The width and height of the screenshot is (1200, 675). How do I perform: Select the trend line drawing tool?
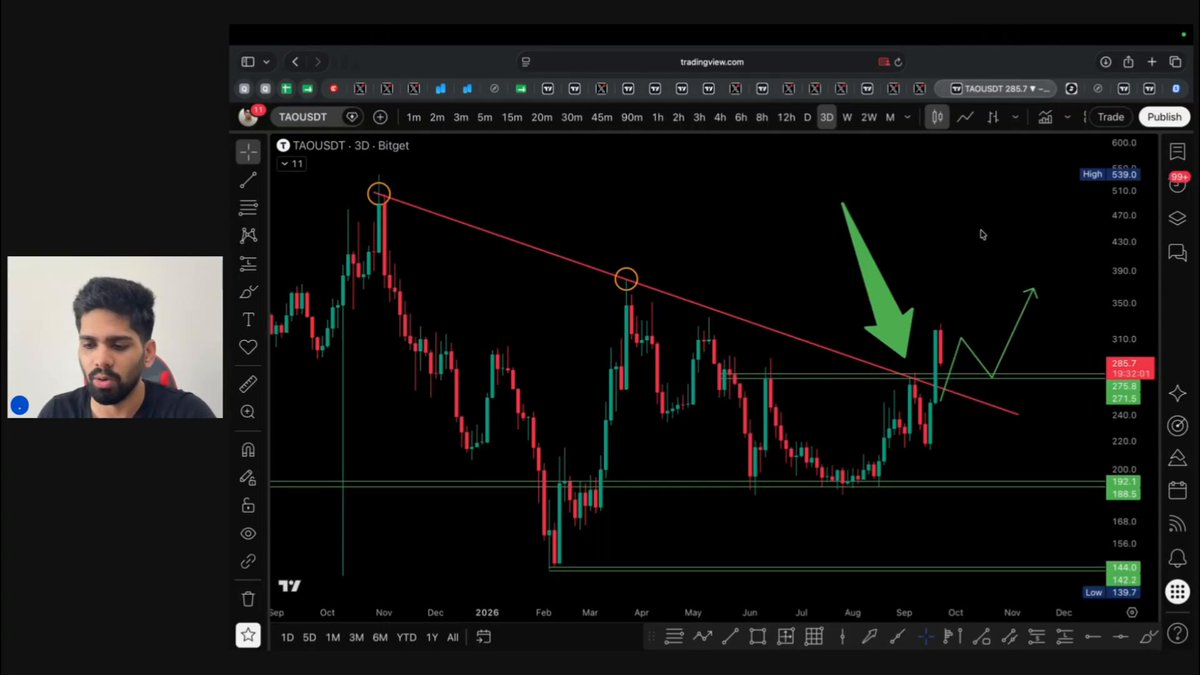[x=248, y=180]
